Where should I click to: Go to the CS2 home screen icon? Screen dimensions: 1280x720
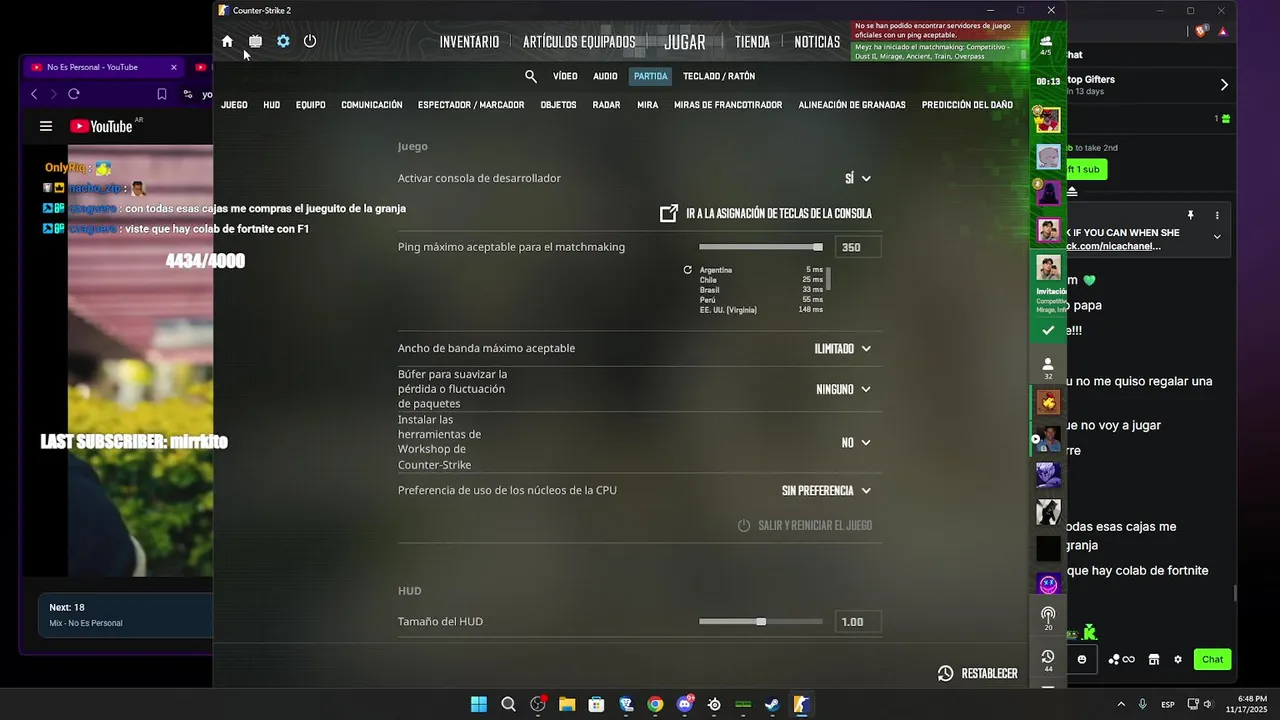pos(227,41)
